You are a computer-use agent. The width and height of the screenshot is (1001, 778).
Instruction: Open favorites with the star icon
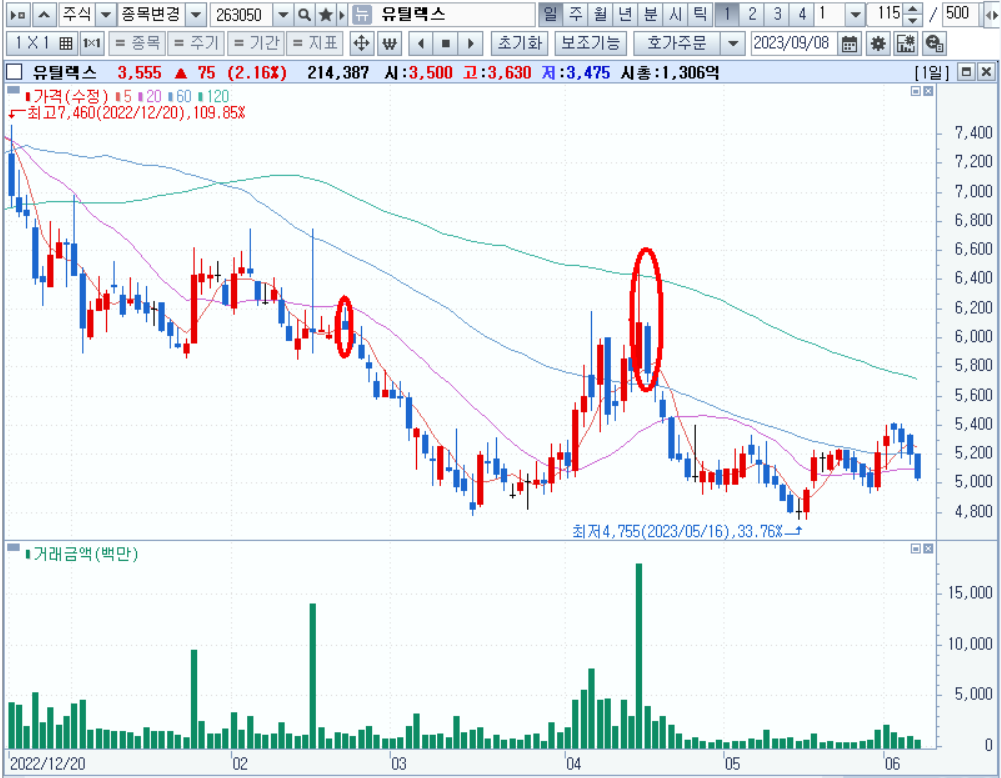[x=325, y=14]
